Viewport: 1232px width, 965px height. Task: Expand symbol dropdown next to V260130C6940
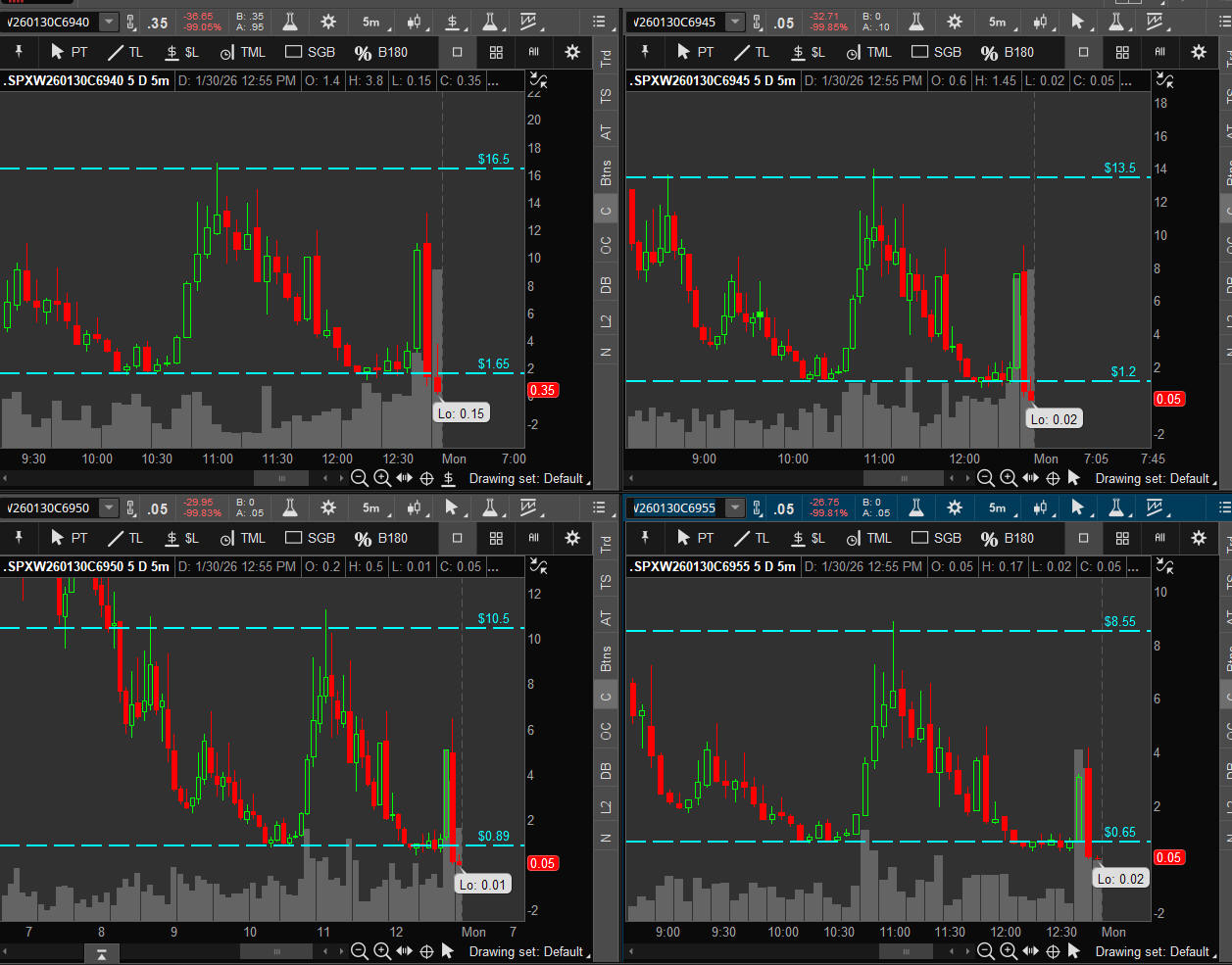109,22
